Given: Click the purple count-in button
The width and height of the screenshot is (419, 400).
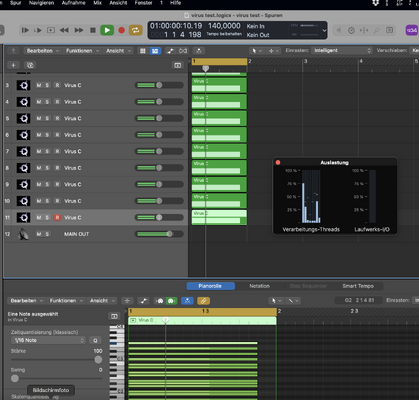Looking at the screenshot, I should (412, 30).
